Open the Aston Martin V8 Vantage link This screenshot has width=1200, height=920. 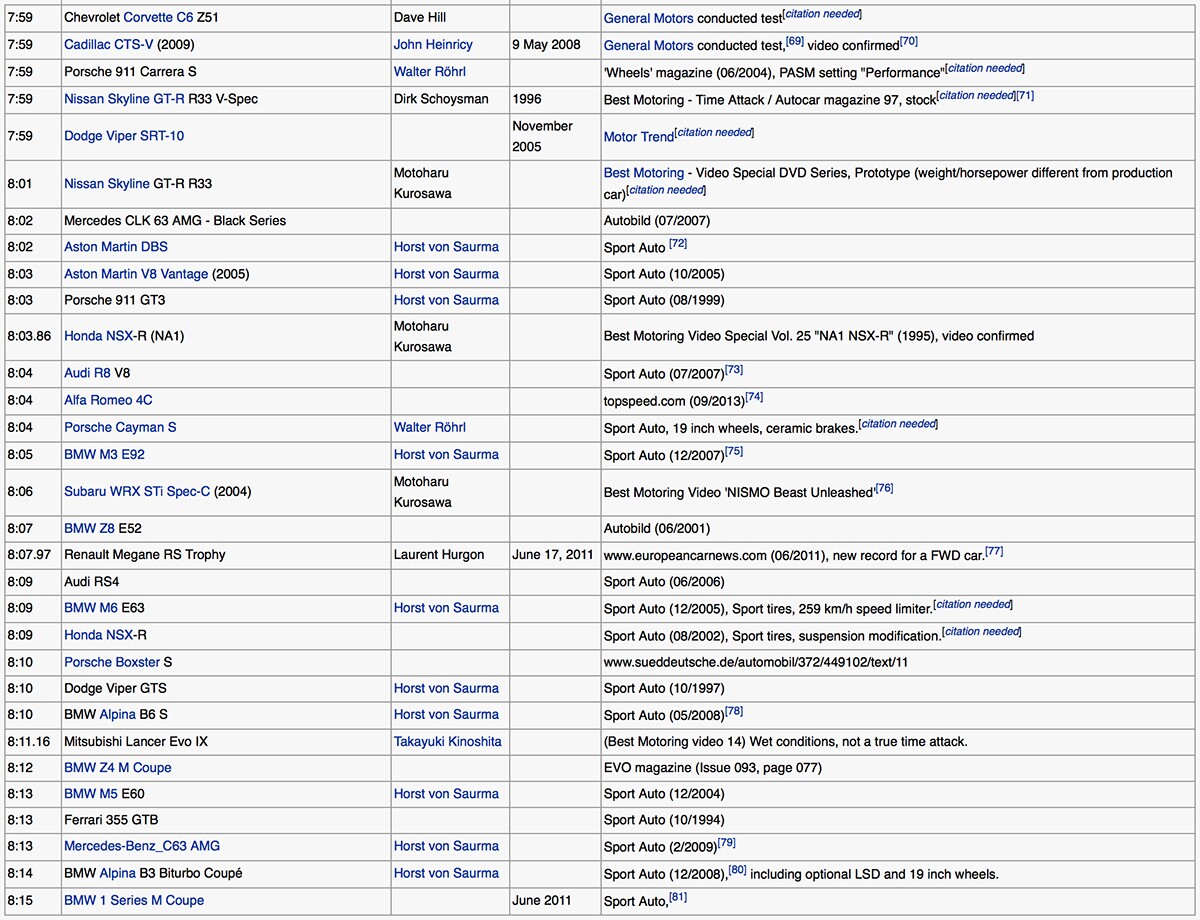[x=136, y=273]
